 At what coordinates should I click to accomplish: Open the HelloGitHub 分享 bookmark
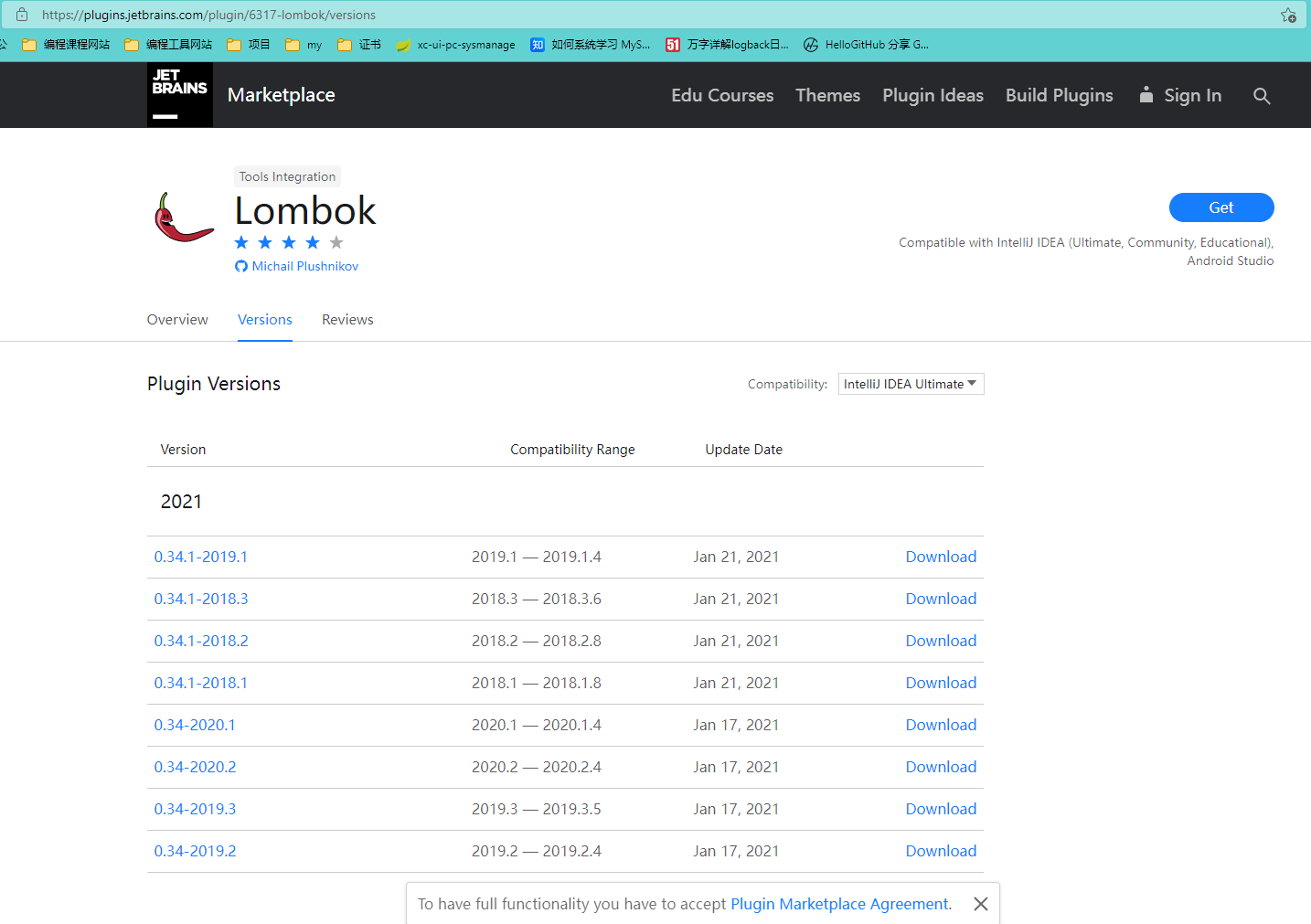click(866, 45)
